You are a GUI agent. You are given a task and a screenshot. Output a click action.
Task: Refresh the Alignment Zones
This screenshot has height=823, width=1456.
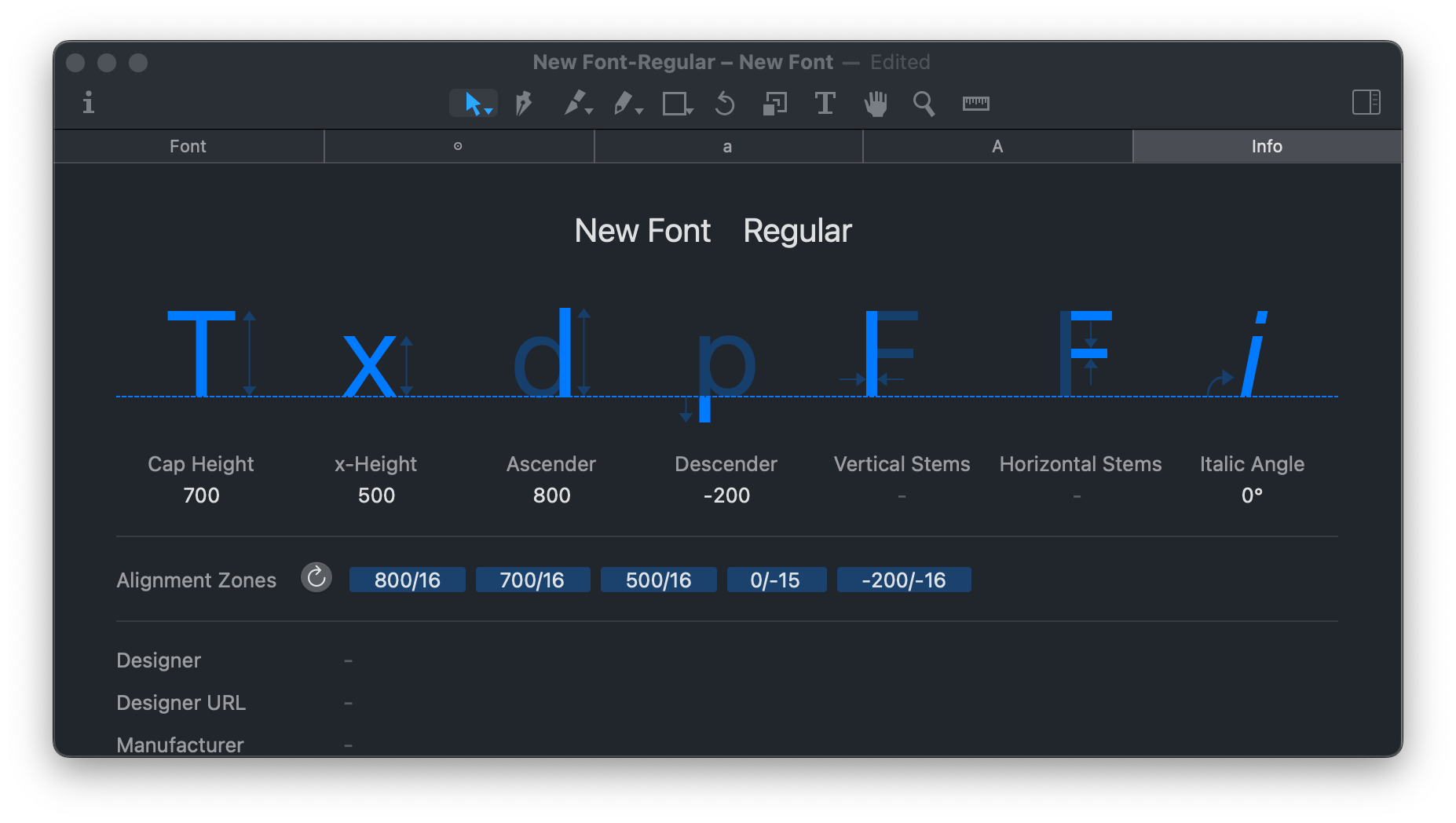(x=316, y=578)
